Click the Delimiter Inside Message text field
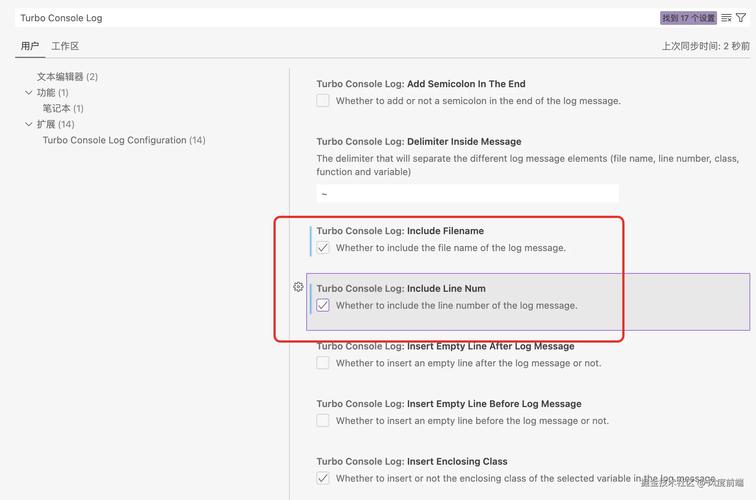 point(467,194)
